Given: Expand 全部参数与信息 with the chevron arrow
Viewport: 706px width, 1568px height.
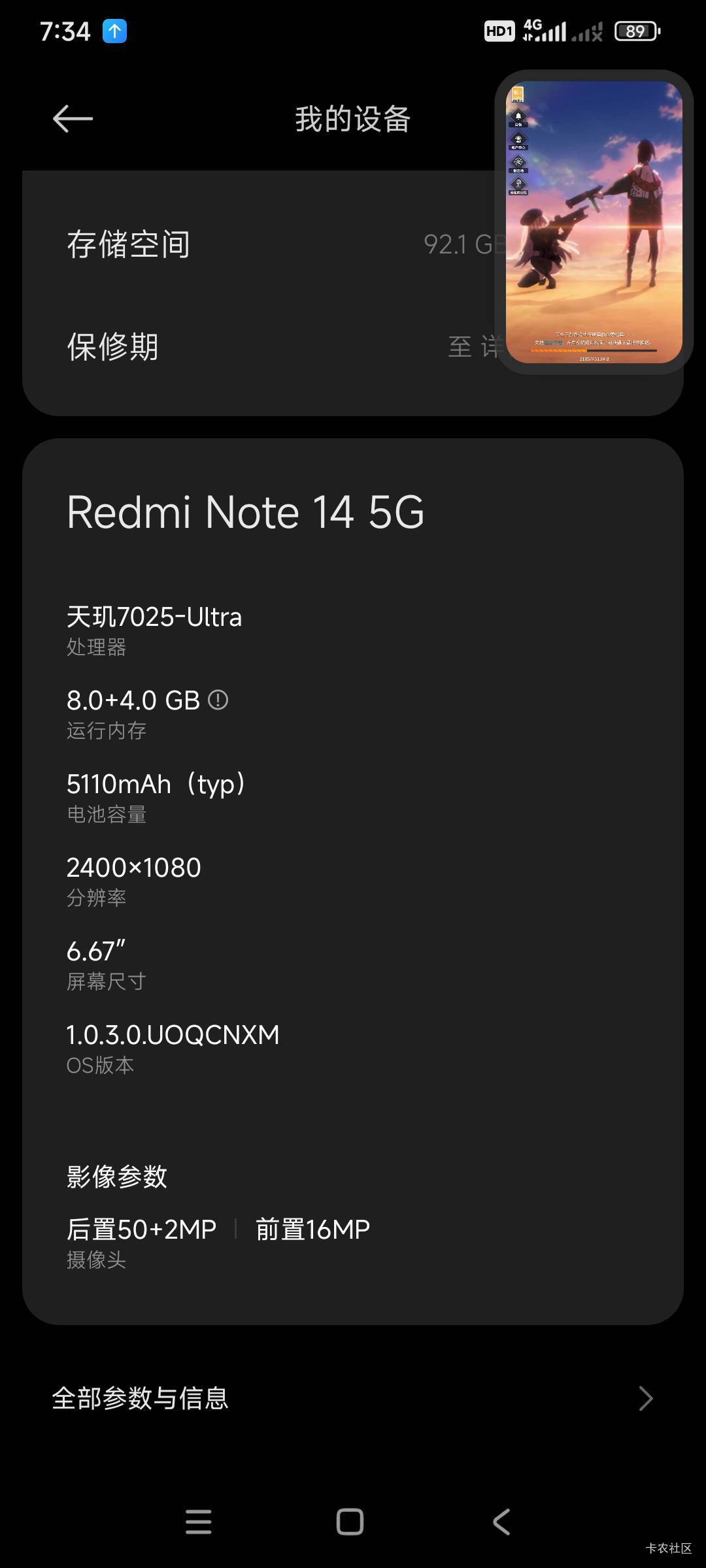Looking at the screenshot, I should point(645,1399).
